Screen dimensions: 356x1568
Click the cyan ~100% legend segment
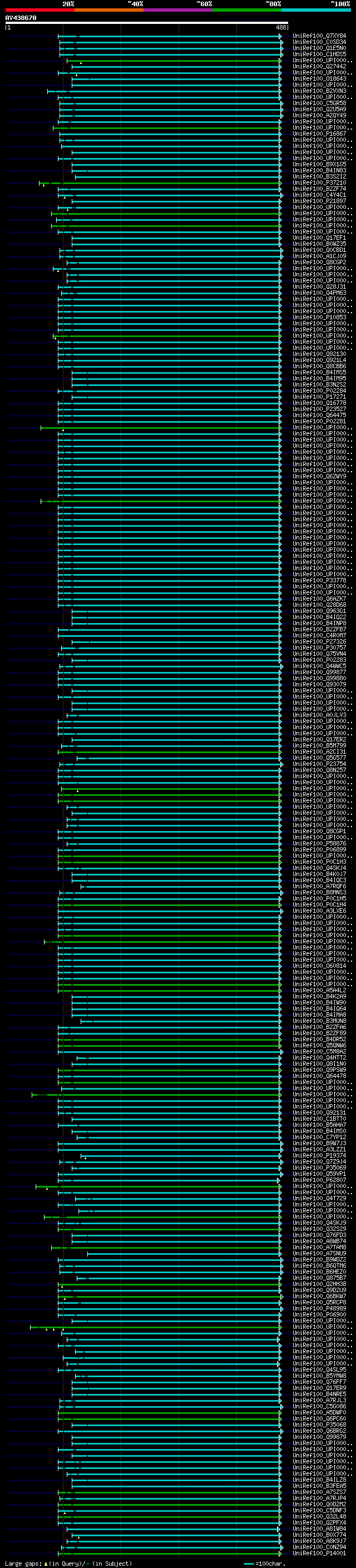[x=317, y=10]
